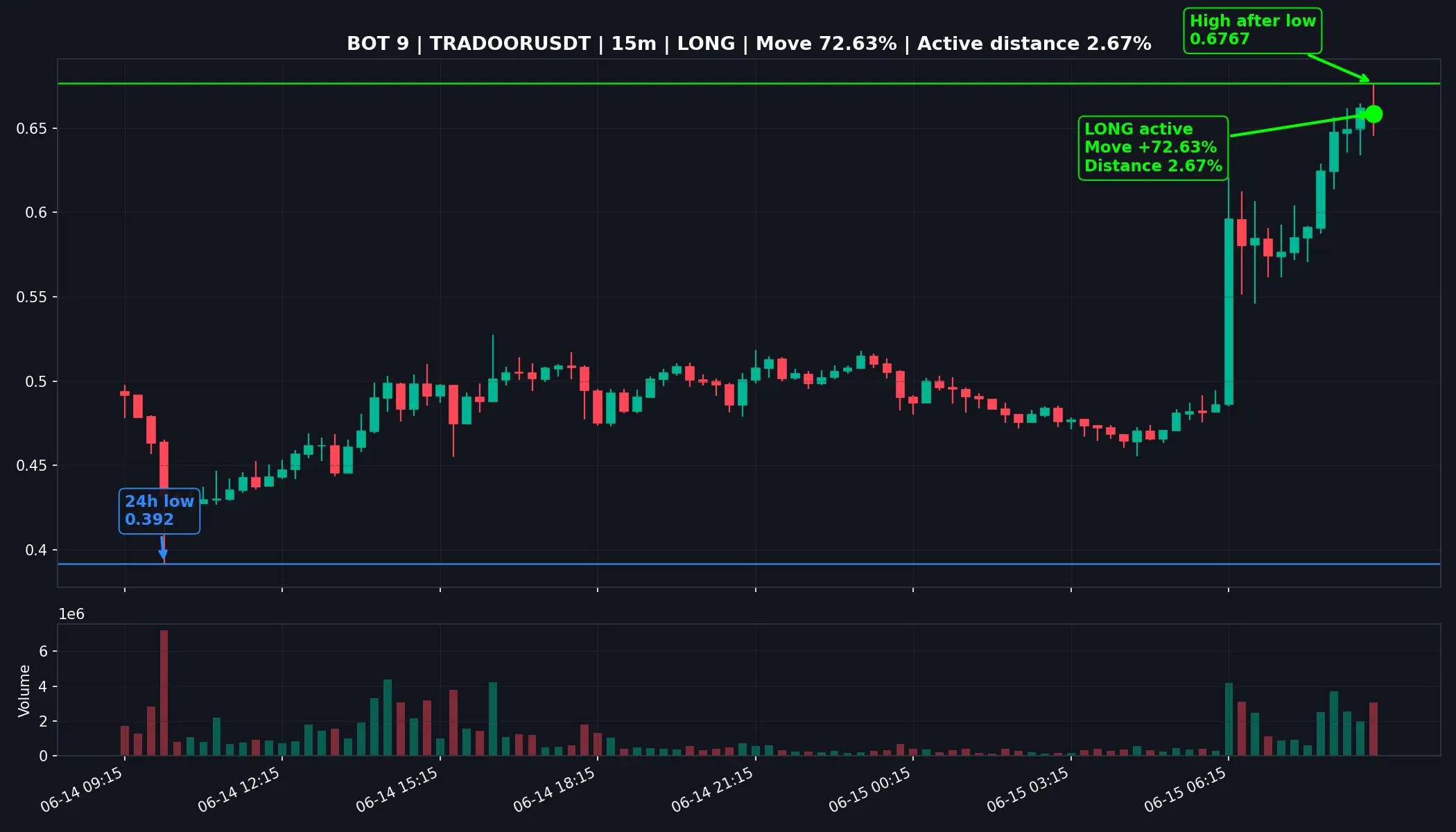Select the tall green breakout candle at 06:15
This screenshot has width=1456, height=832.
(1229, 312)
